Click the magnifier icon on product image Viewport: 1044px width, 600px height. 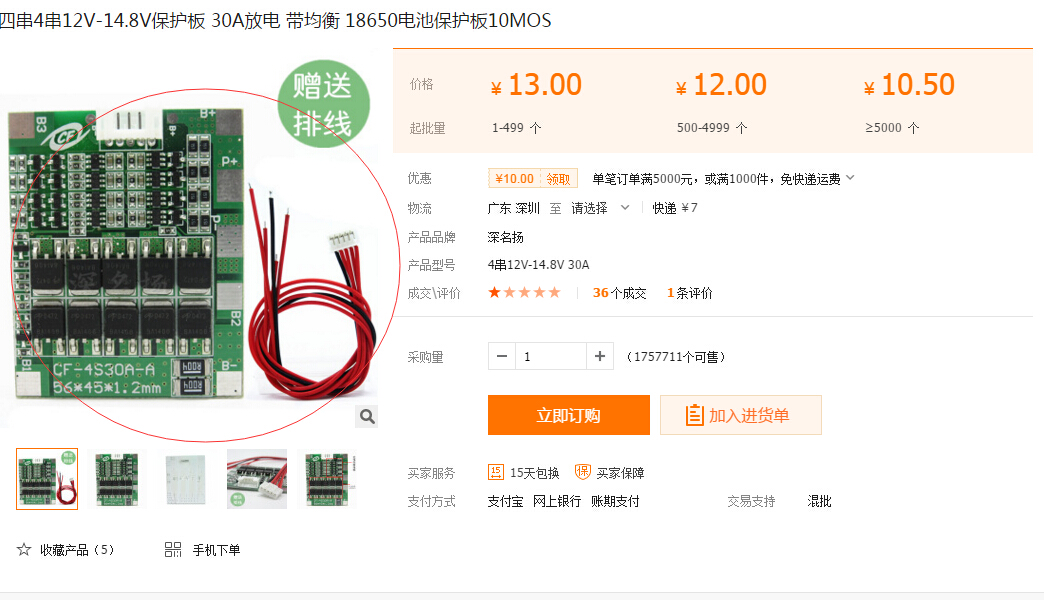pos(367,417)
